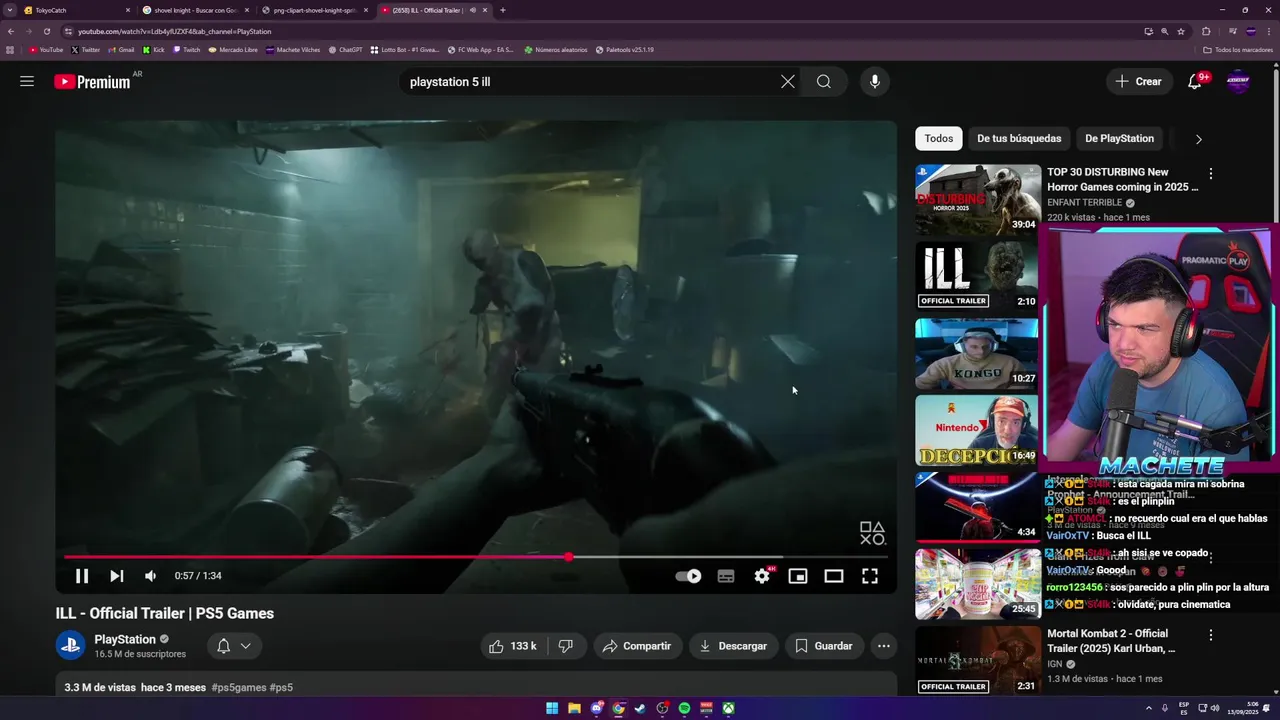Open Todos los marcadores folder
Image resolution: width=1280 pixels, height=720 pixels.
pyautogui.click(x=1238, y=50)
